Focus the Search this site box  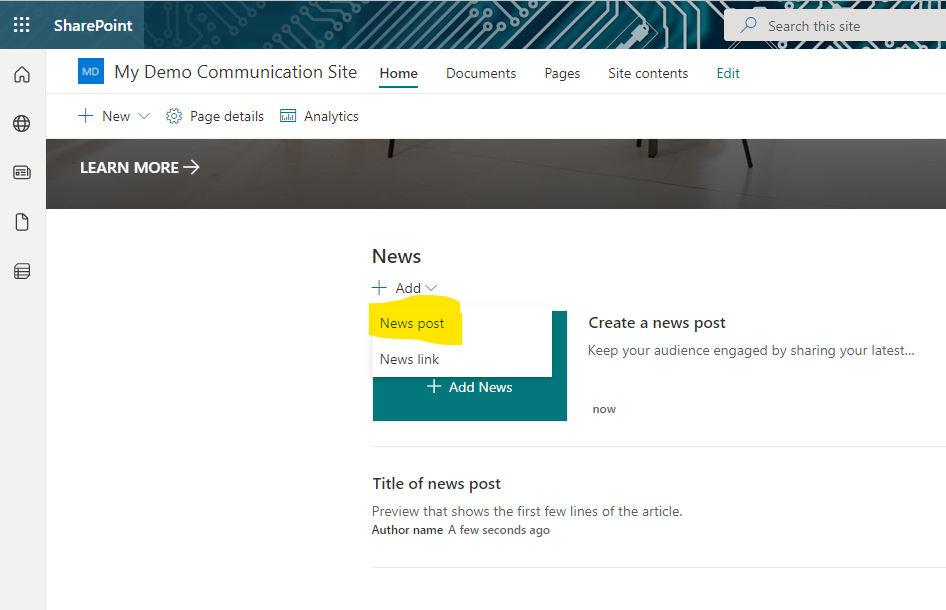[x=835, y=25]
